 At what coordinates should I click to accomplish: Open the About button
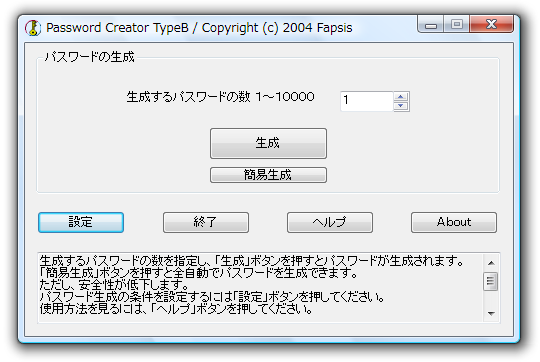click(454, 222)
